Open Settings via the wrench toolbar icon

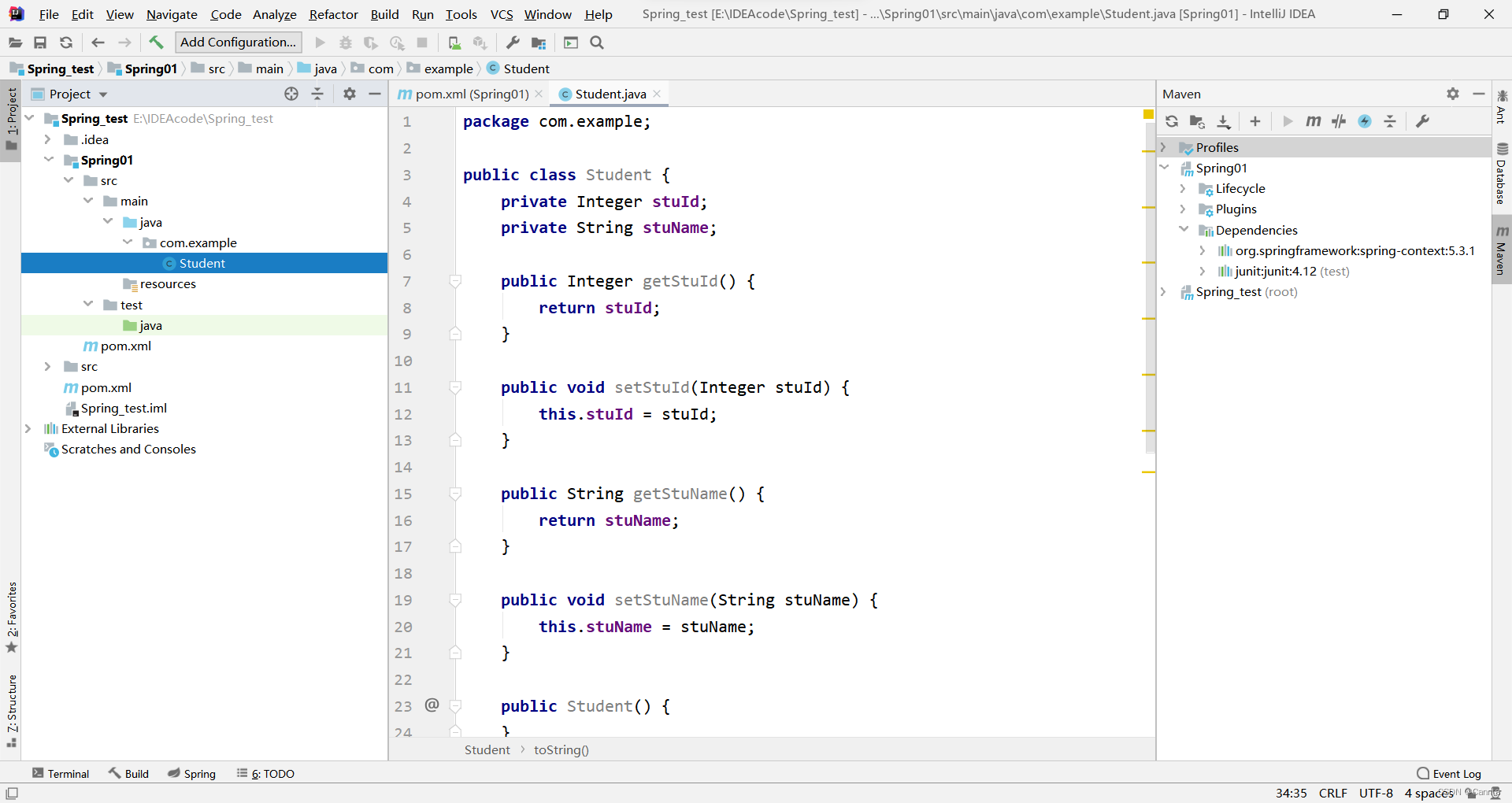513,43
